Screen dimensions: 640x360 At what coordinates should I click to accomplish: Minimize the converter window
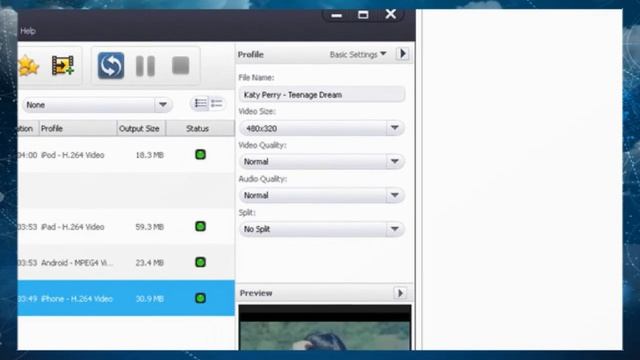[x=337, y=16]
